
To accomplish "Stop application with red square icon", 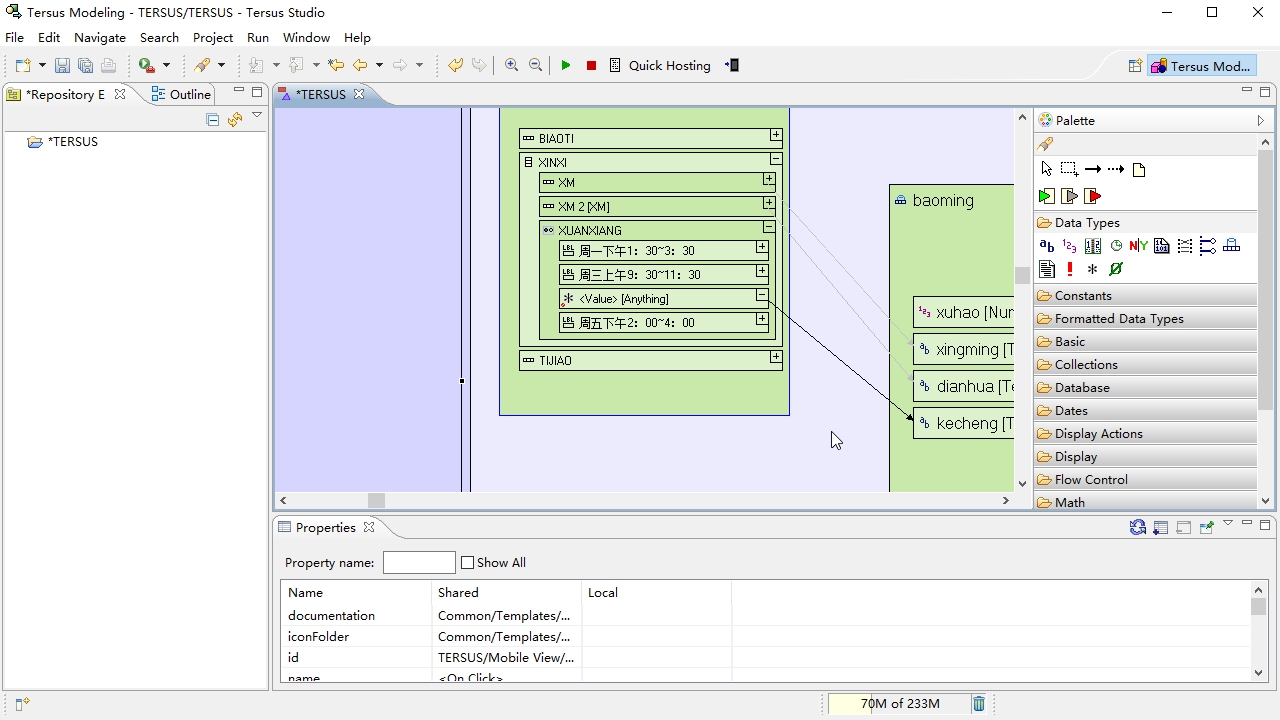I will [591, 65].
